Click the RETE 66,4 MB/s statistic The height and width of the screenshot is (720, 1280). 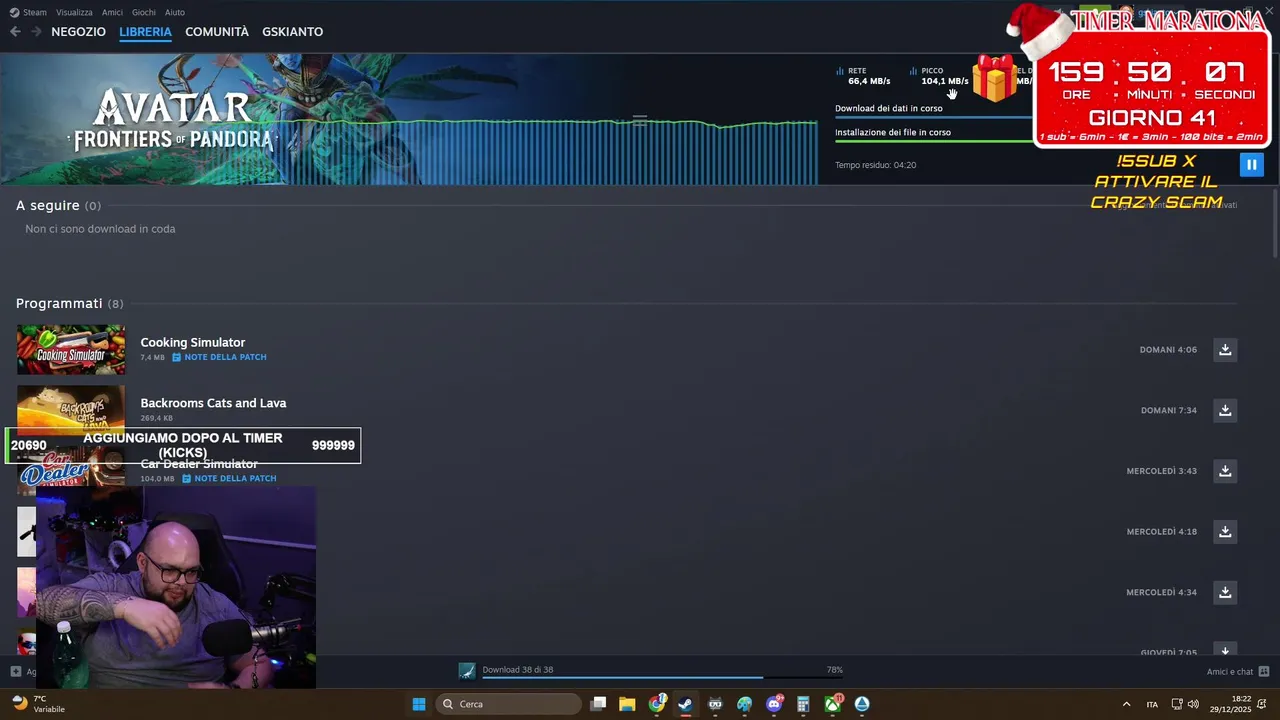point(863,76)
